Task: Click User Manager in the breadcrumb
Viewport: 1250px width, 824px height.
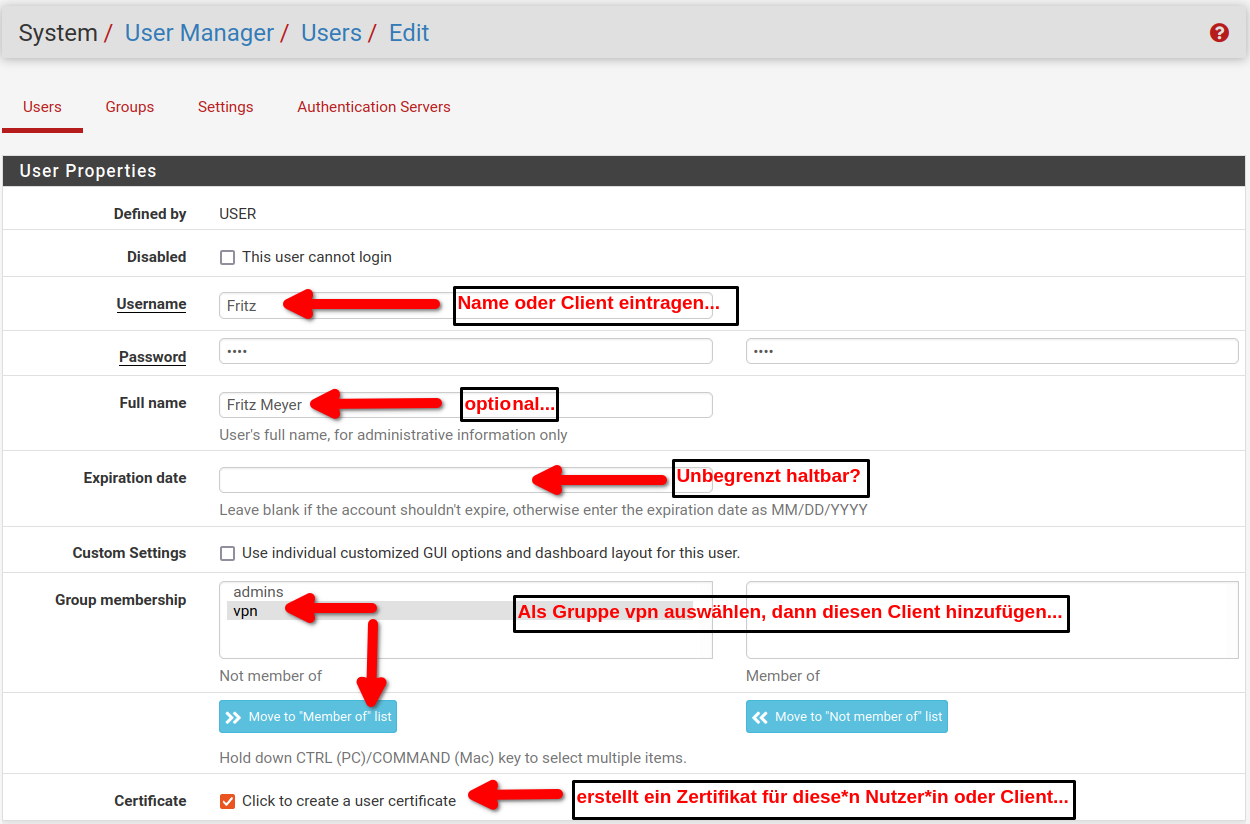Action: click(199, 33)
